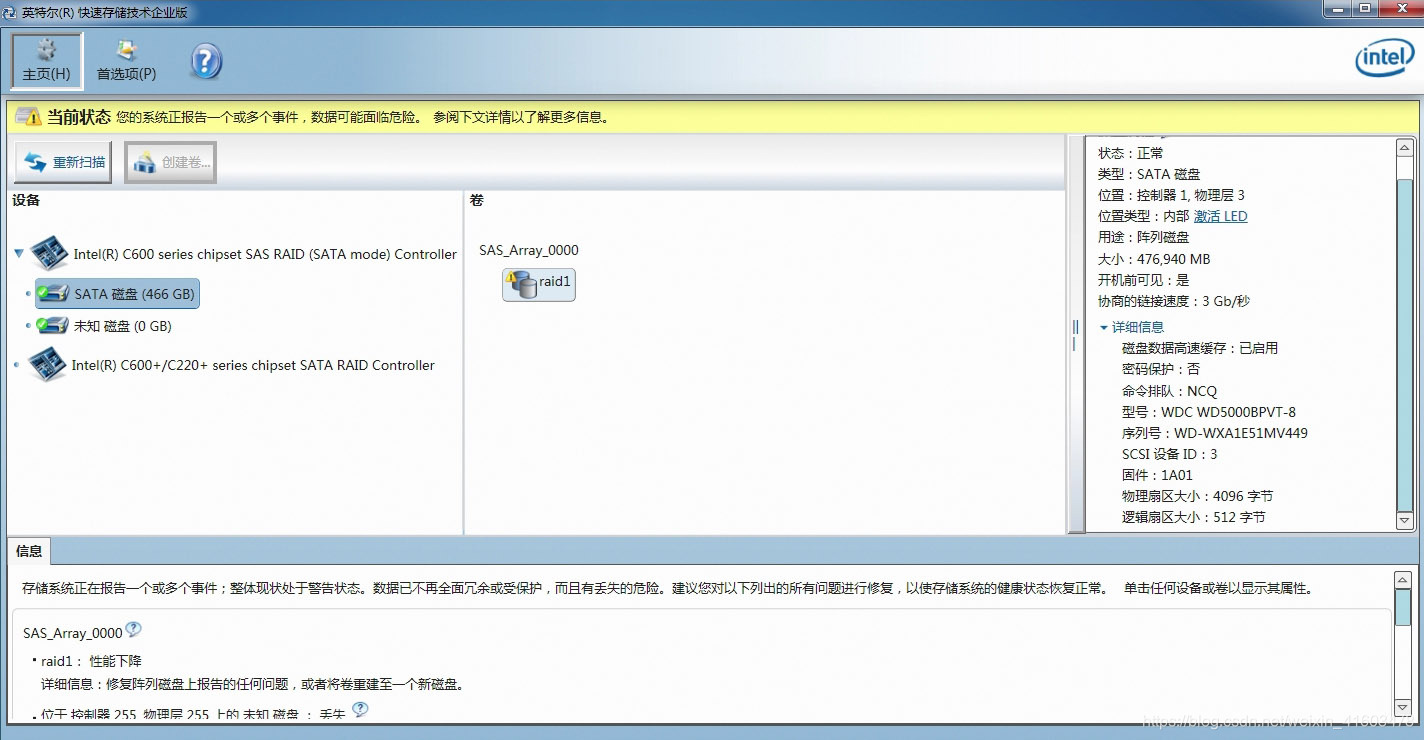The height and width of the screenshot is (740, 1424).
Task: Click the 设备 pane header
Action: tap(26, 200)
